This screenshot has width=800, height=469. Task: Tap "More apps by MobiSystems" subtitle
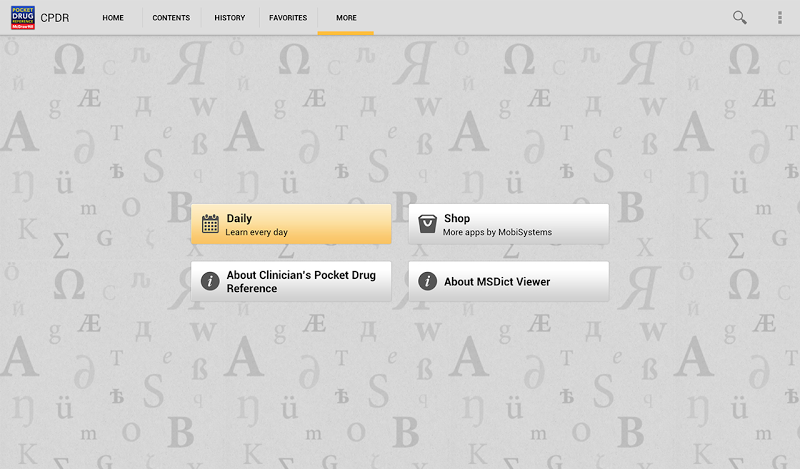click(497, 232)
